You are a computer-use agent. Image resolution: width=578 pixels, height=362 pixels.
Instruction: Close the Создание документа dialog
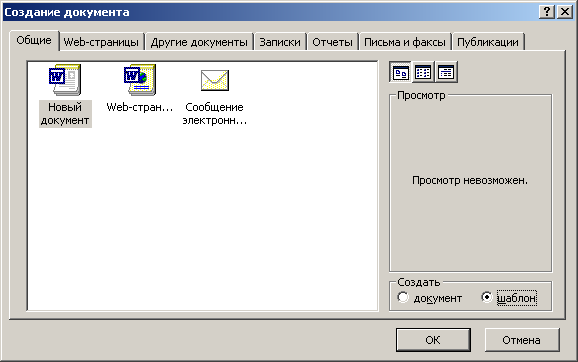pyautogui.click(x=565, y=12)
